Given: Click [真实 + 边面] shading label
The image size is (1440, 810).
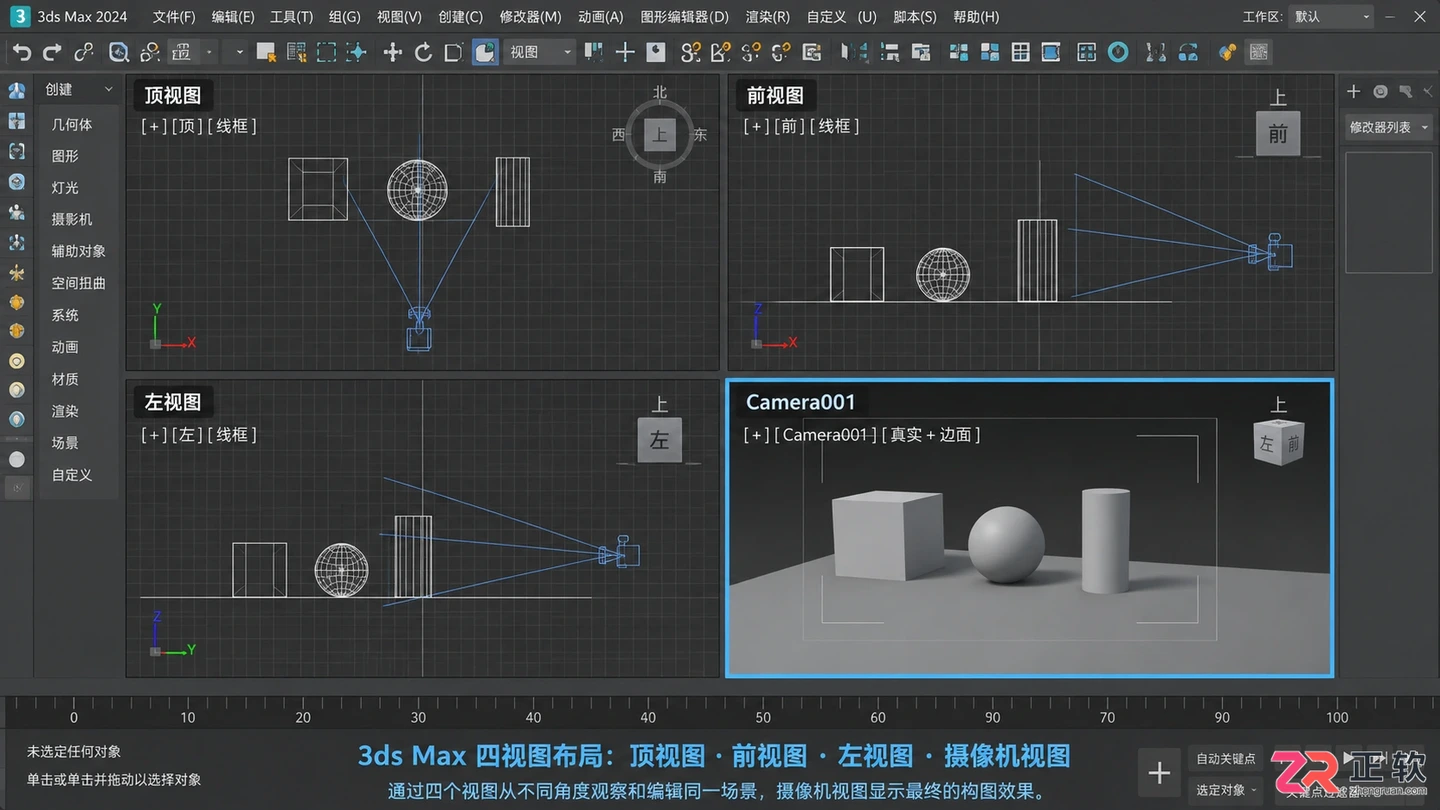Looking at the screenshot, I should (931, 435).
